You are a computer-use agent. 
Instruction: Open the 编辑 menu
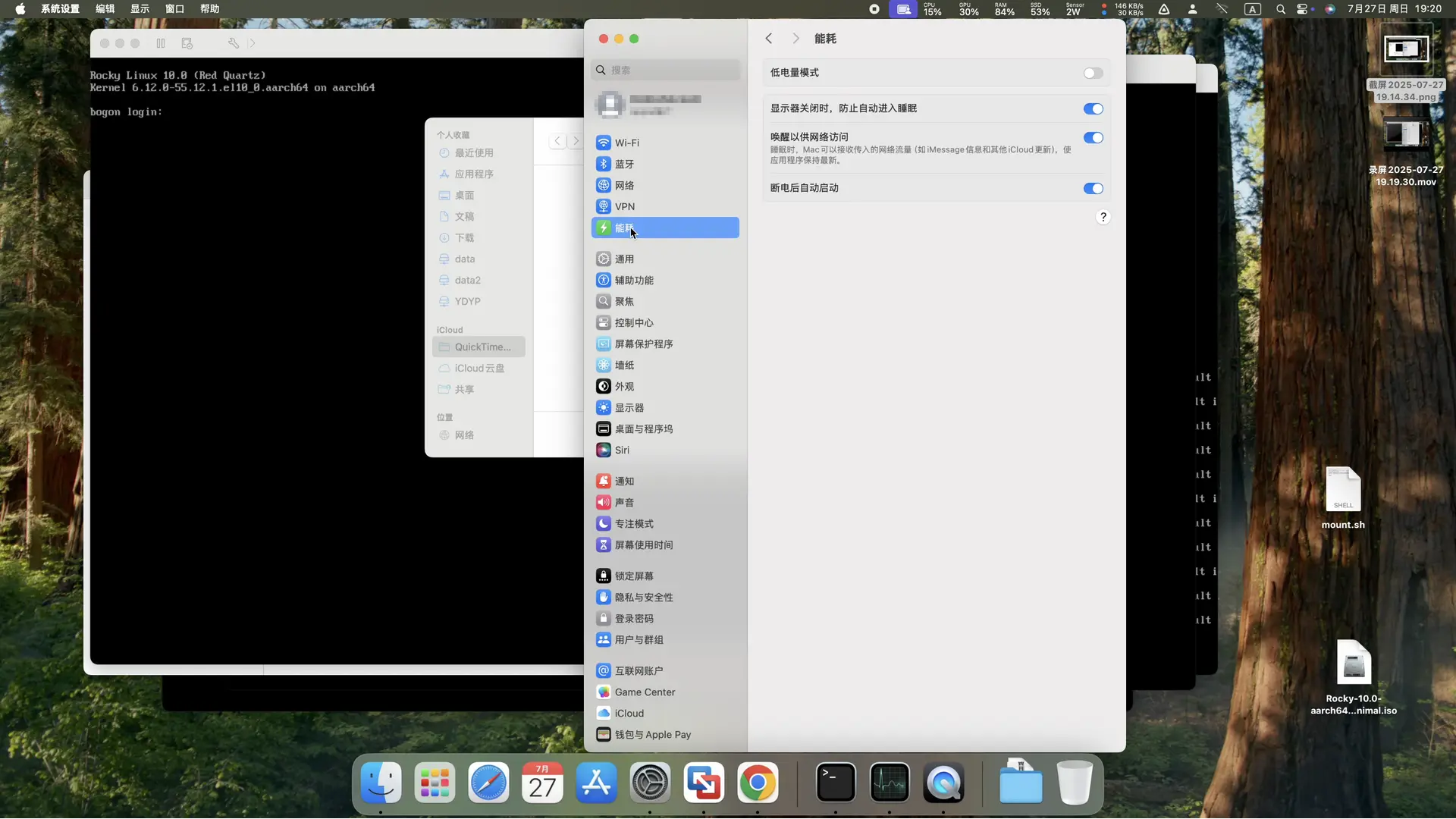(105, 9)
